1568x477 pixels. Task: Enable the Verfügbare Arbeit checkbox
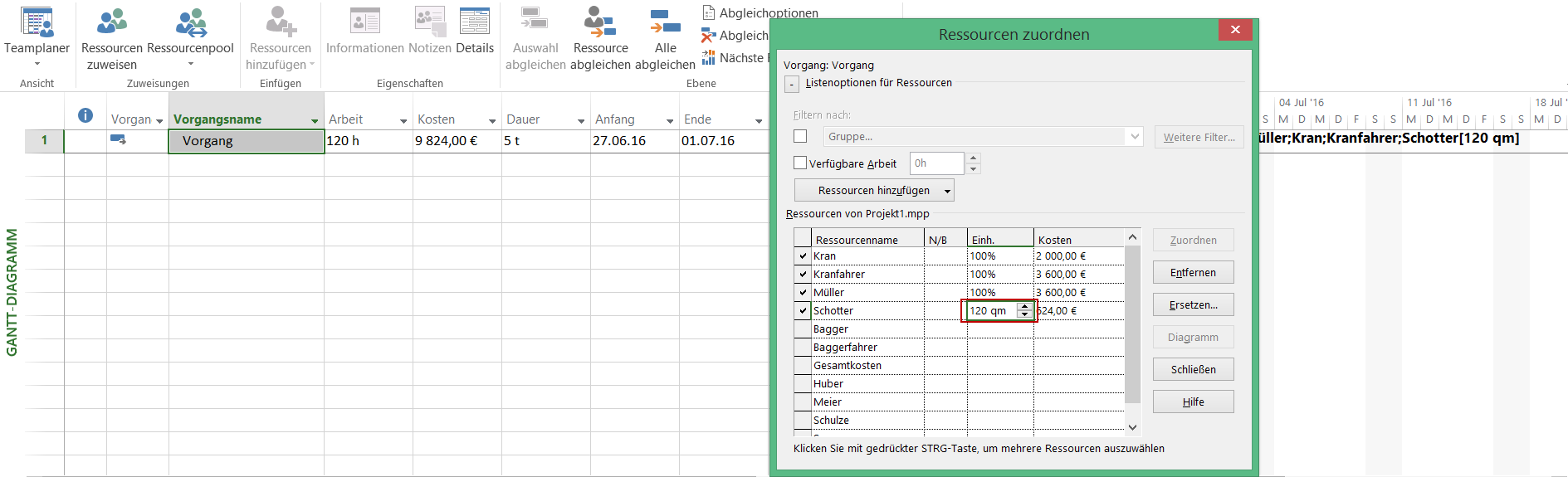tap(800, 163)
